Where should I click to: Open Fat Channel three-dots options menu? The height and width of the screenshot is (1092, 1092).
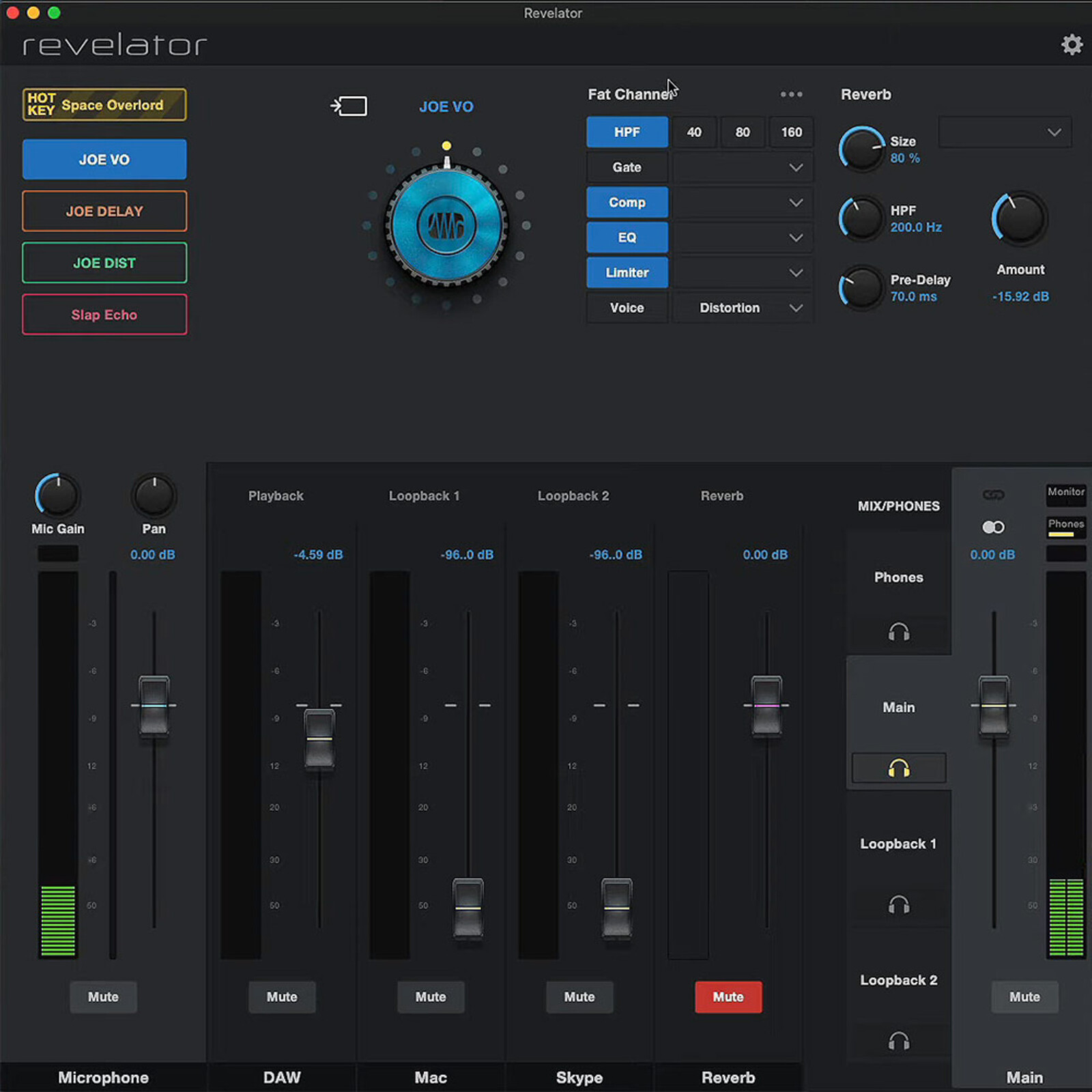coord(791,94)
